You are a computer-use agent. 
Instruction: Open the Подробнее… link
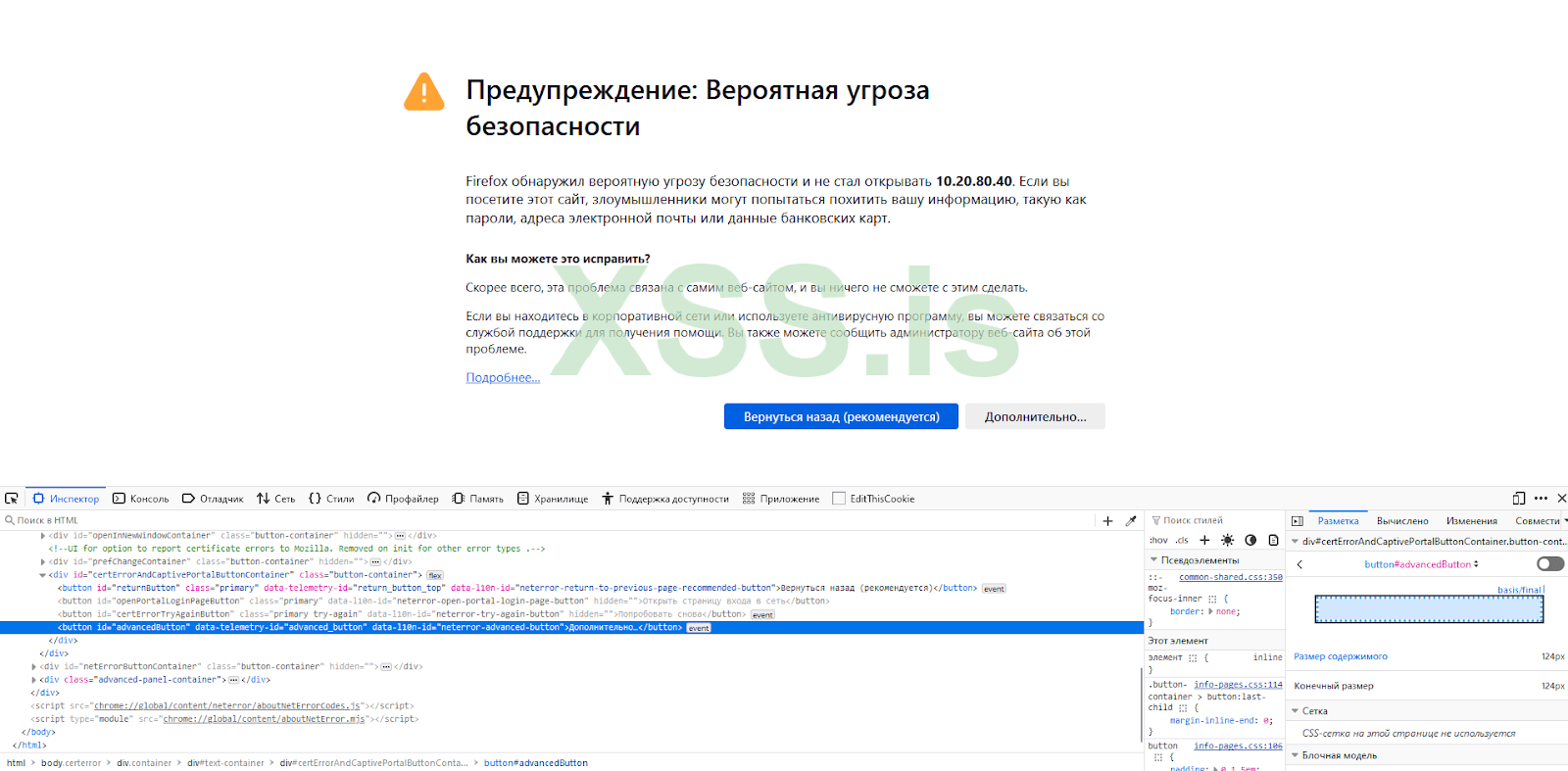[503, 378]
